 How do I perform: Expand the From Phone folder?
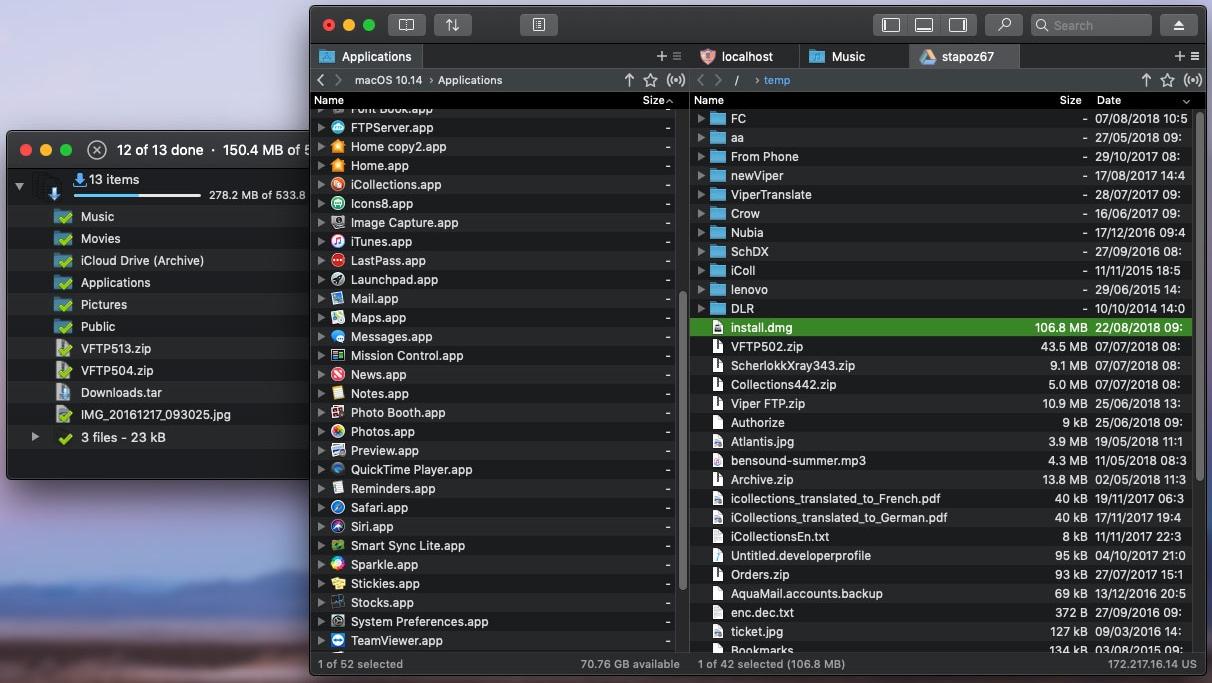pyautogui.click(x=701, y=157)
